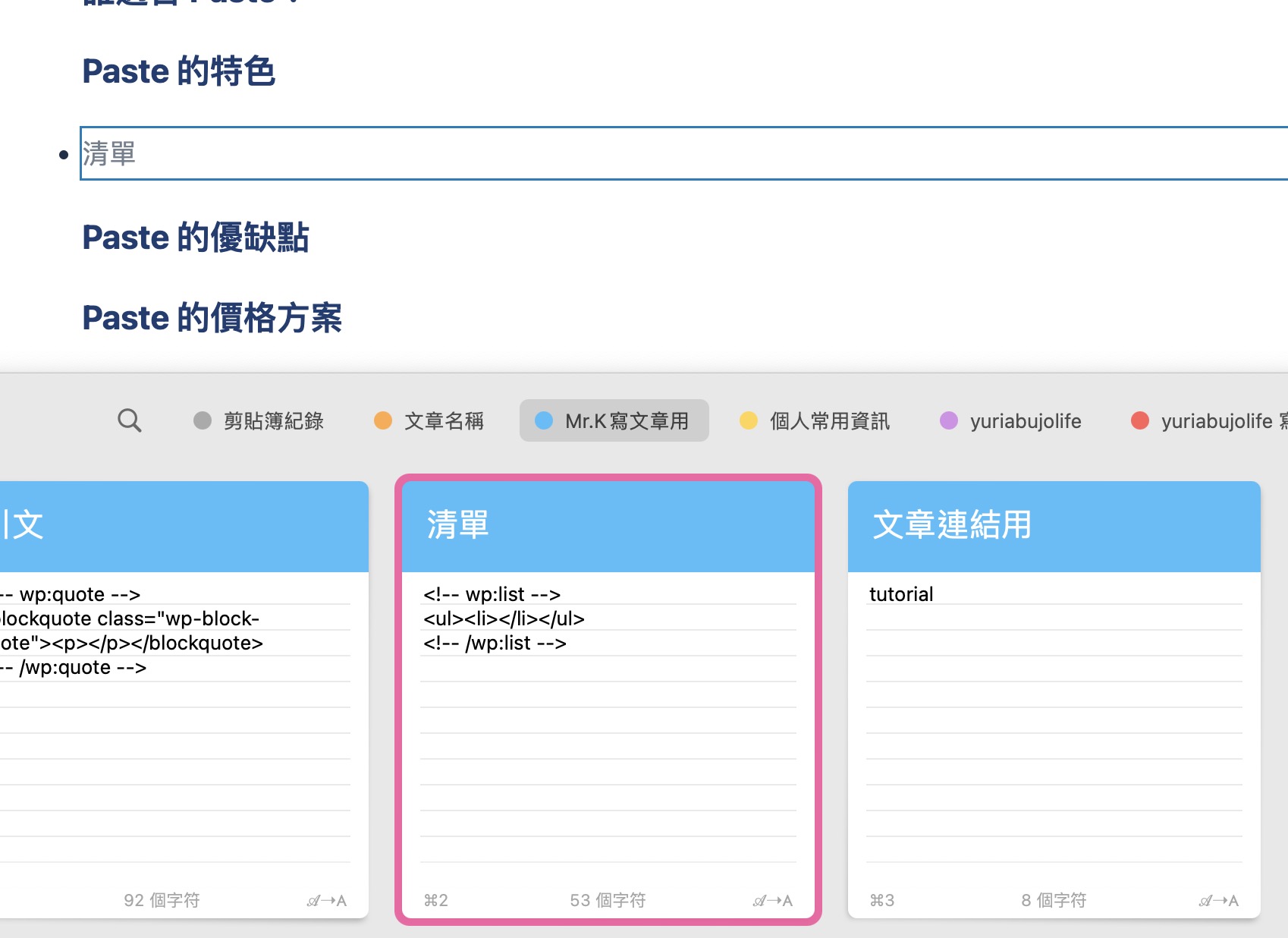Click red dot of last yuriabujolife pinboard
Viewport: 1288px width, 938px height.
[1140, 420]
